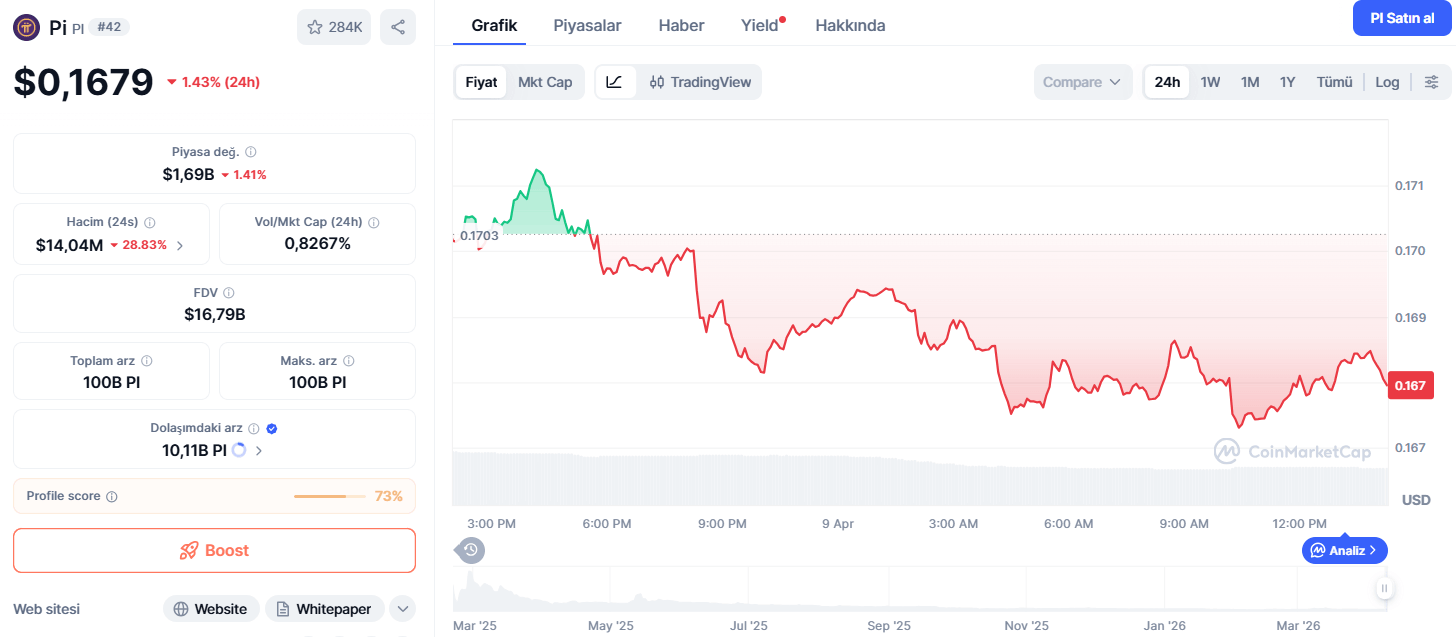Click the $1,69B market cap value
The height and width of the screenshot is (637, 1456).
[x=188, y=174]
